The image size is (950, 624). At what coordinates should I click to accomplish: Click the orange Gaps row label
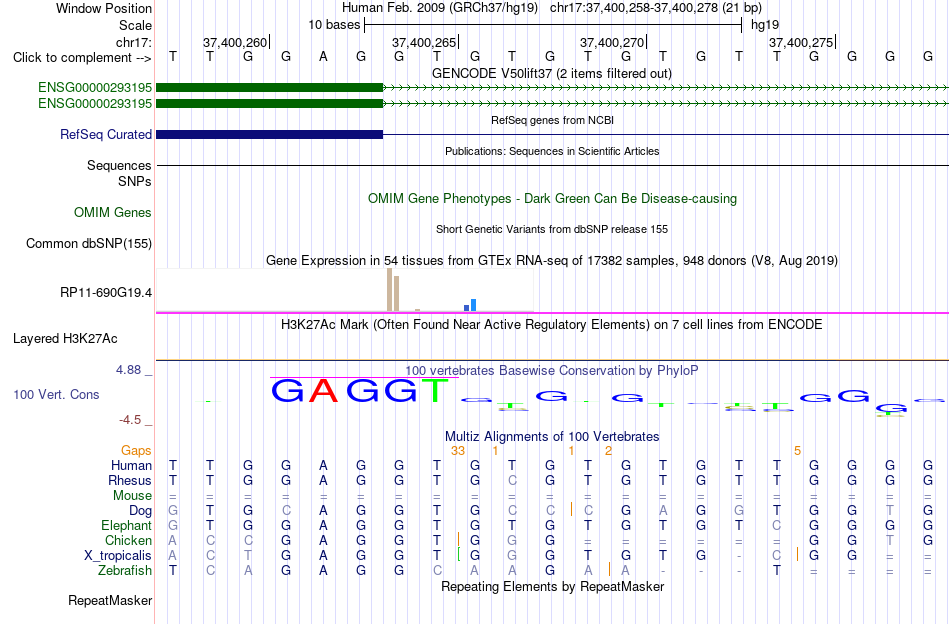[136, 450]
